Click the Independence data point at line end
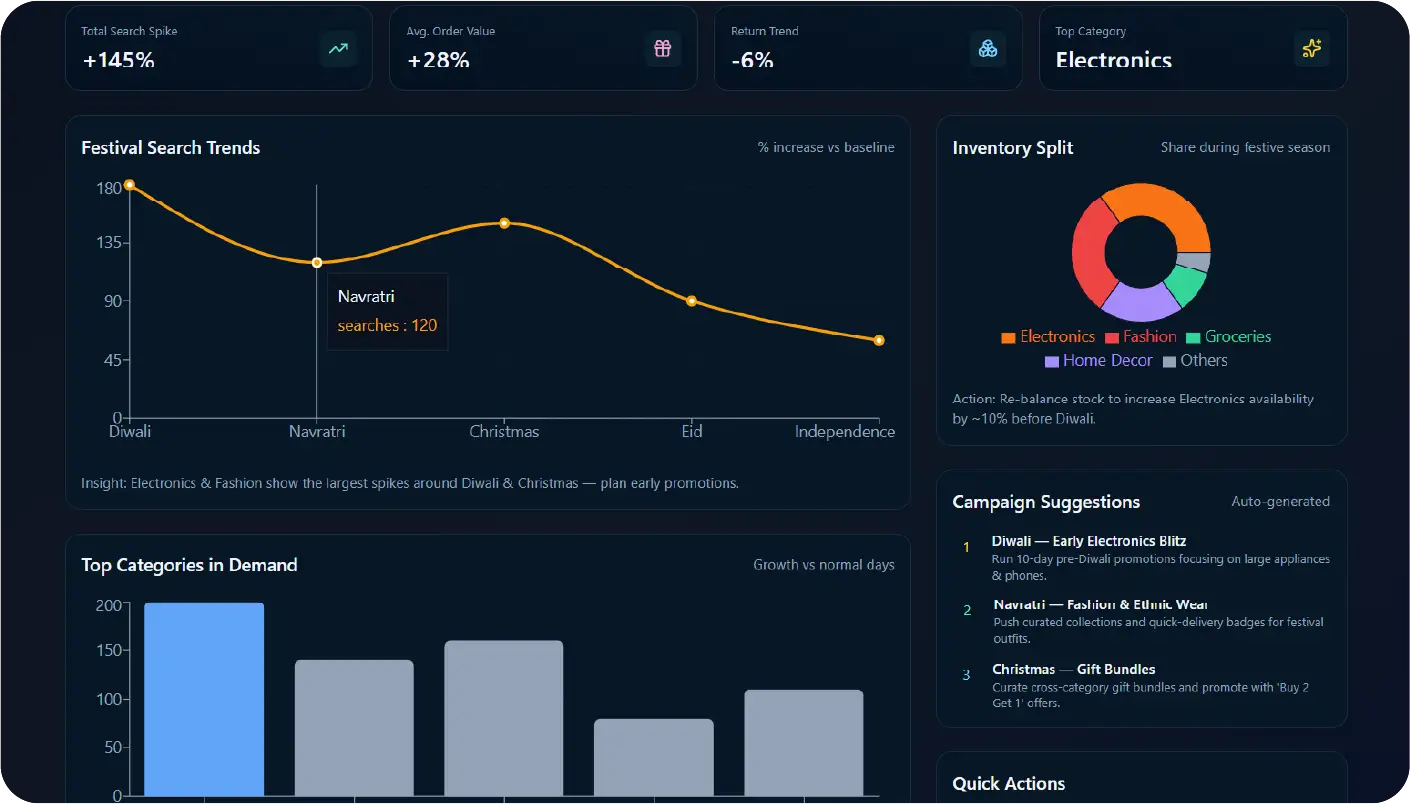 click(879, 341)
